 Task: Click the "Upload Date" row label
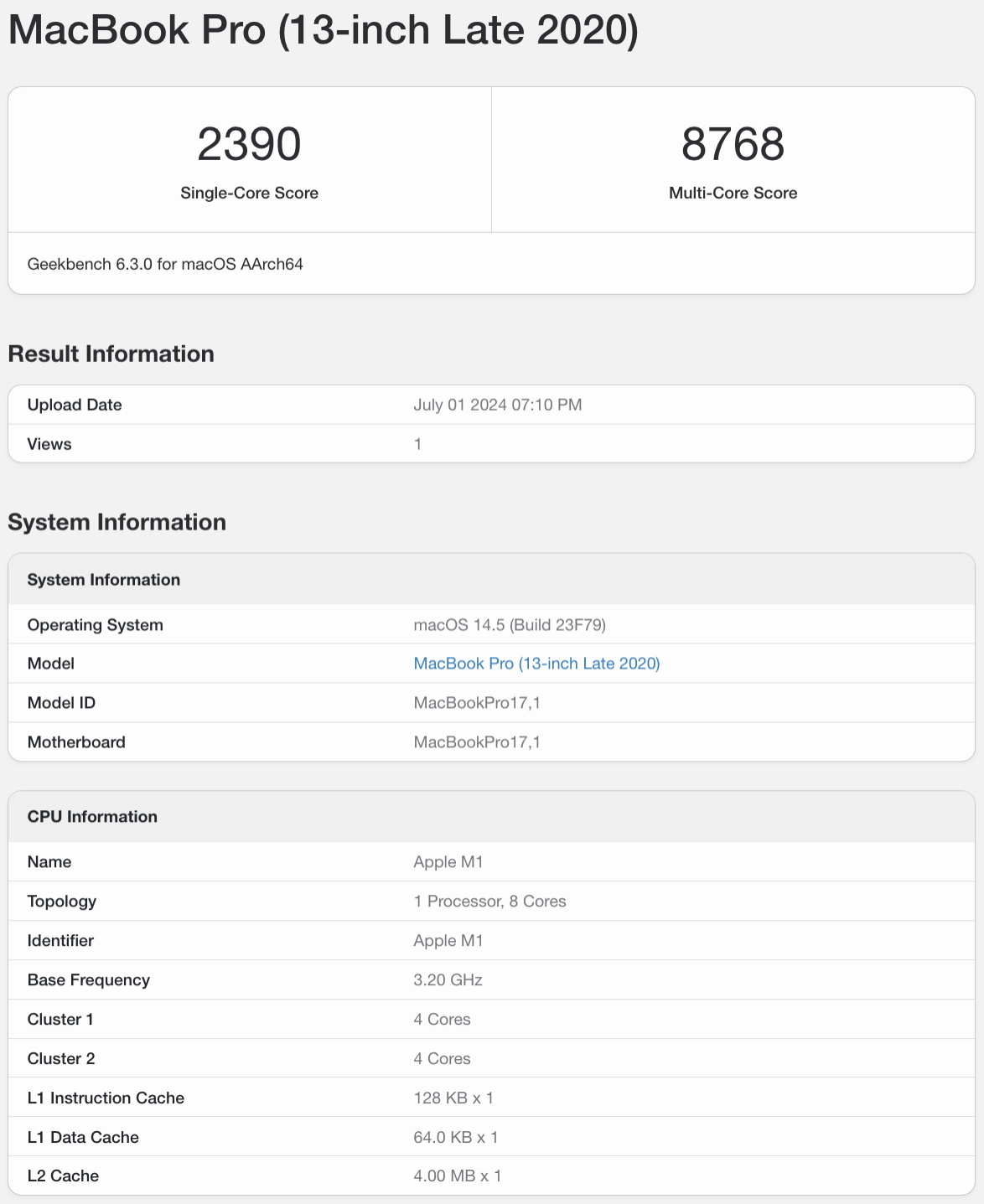pos(75,405)
